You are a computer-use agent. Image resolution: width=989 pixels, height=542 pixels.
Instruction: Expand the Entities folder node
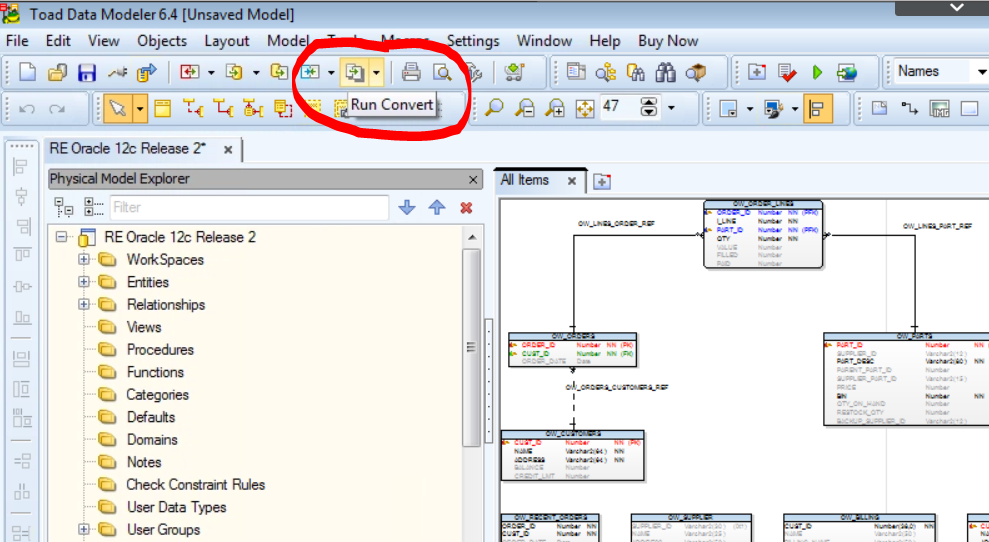coord(83,282)
